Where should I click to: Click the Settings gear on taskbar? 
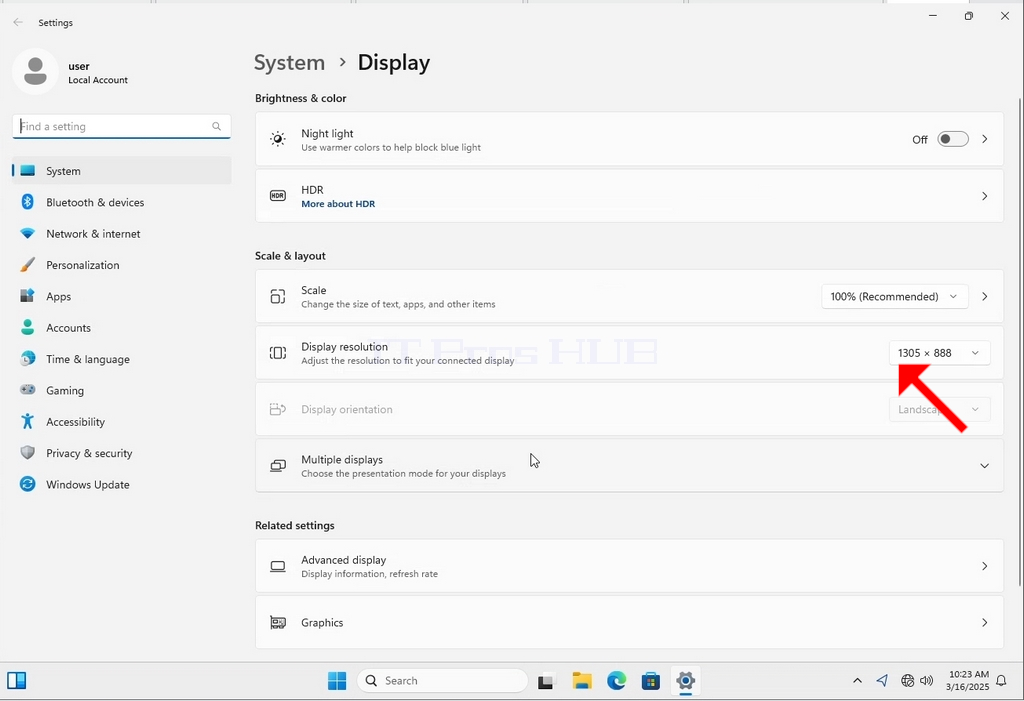pos(685,681)
